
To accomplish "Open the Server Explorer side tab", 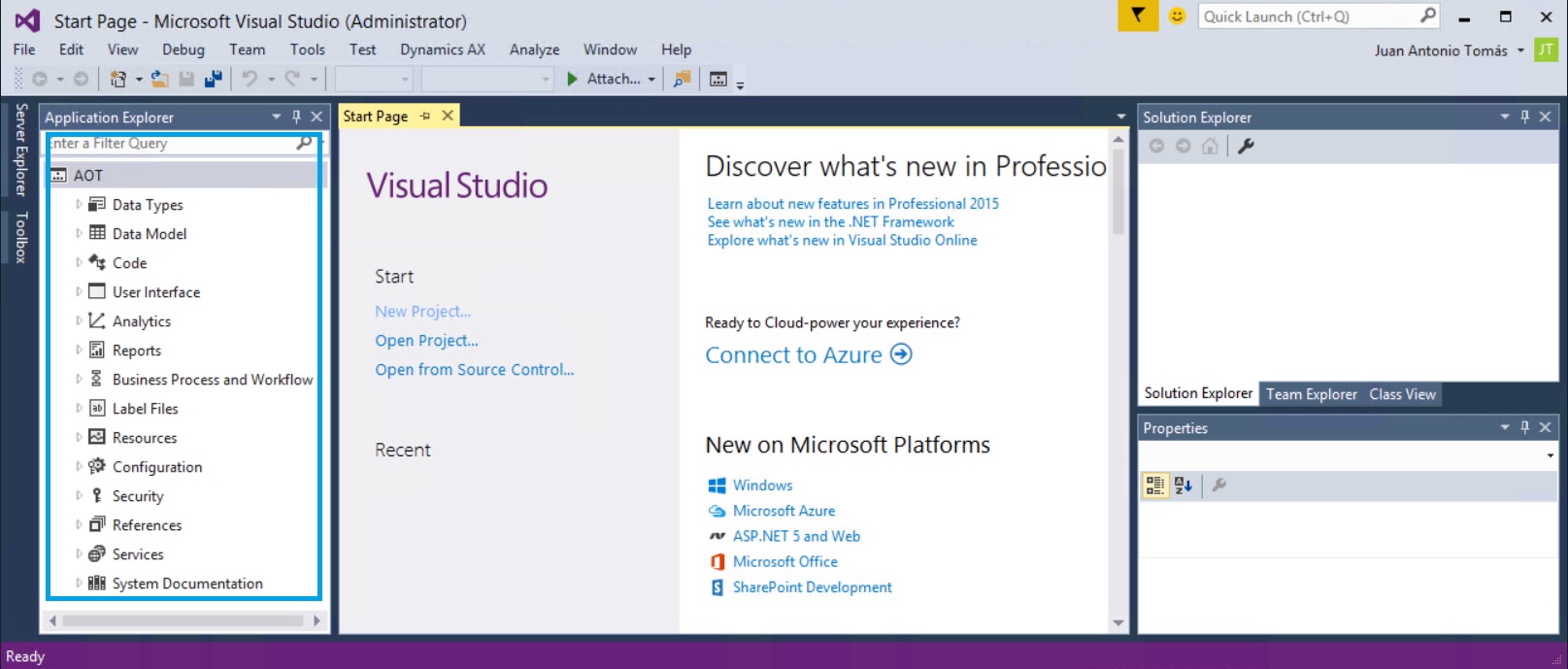I will pyautogui.click(x=20, y=151).
